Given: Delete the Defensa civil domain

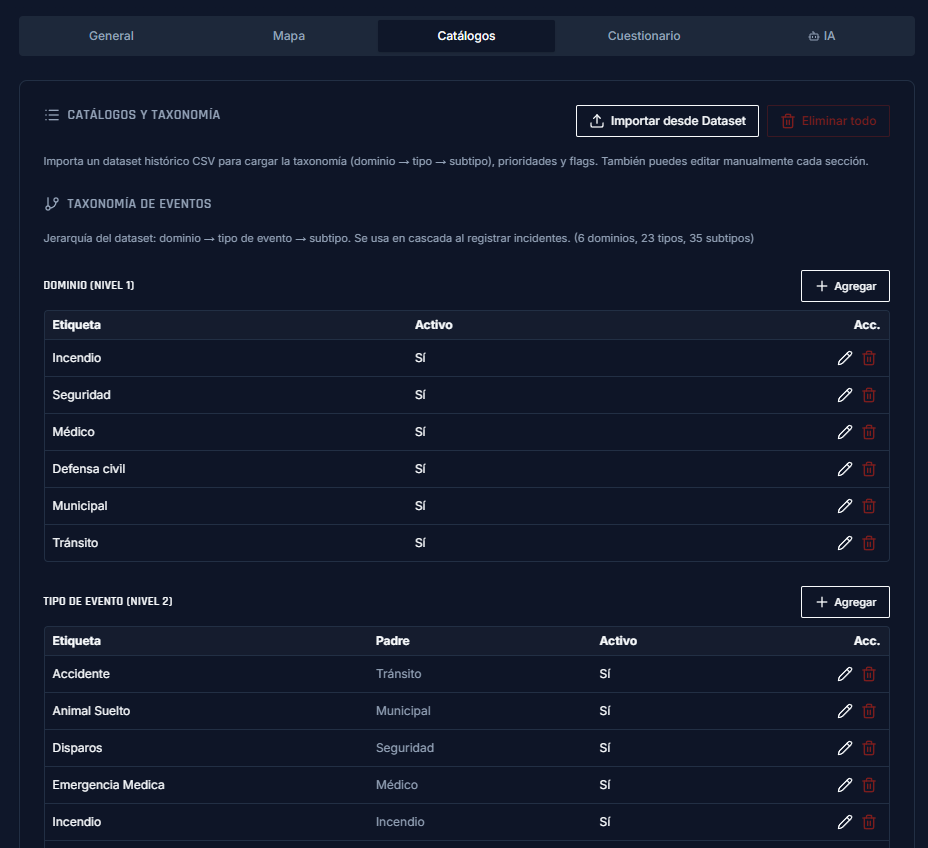Looking at the screenshot, I should [x=869, y=469].
